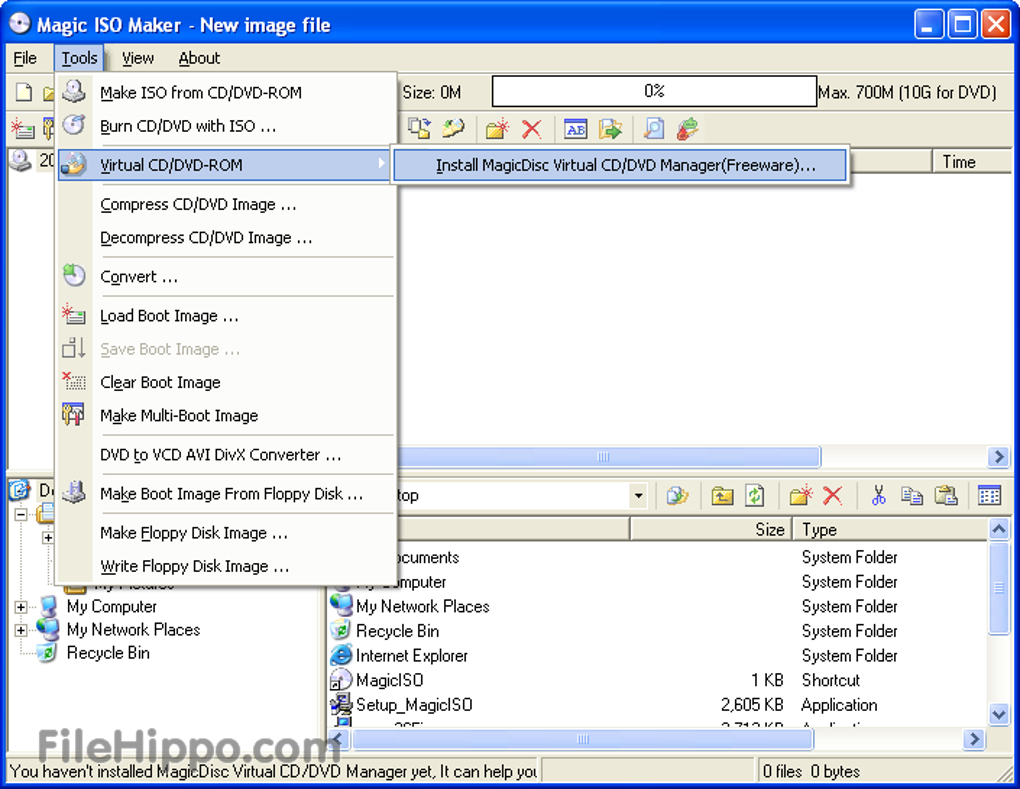Click the CD drive icon in image tree
This screenshot has height=789, width=1020.
pyautogui.click(x=21, y=161)
